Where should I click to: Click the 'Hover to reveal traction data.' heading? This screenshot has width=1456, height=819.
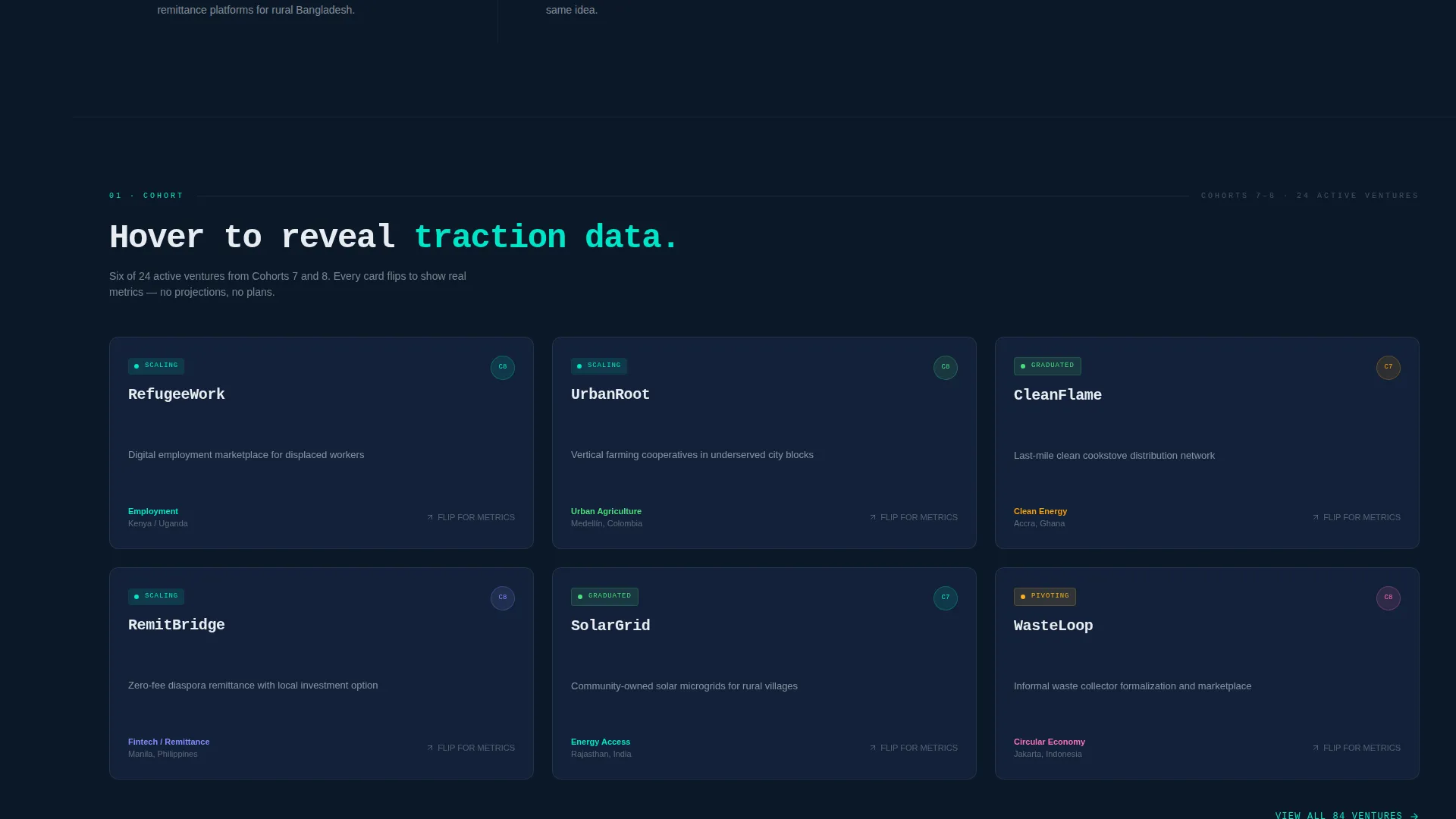pyautogui.click(x=394, y=237)
